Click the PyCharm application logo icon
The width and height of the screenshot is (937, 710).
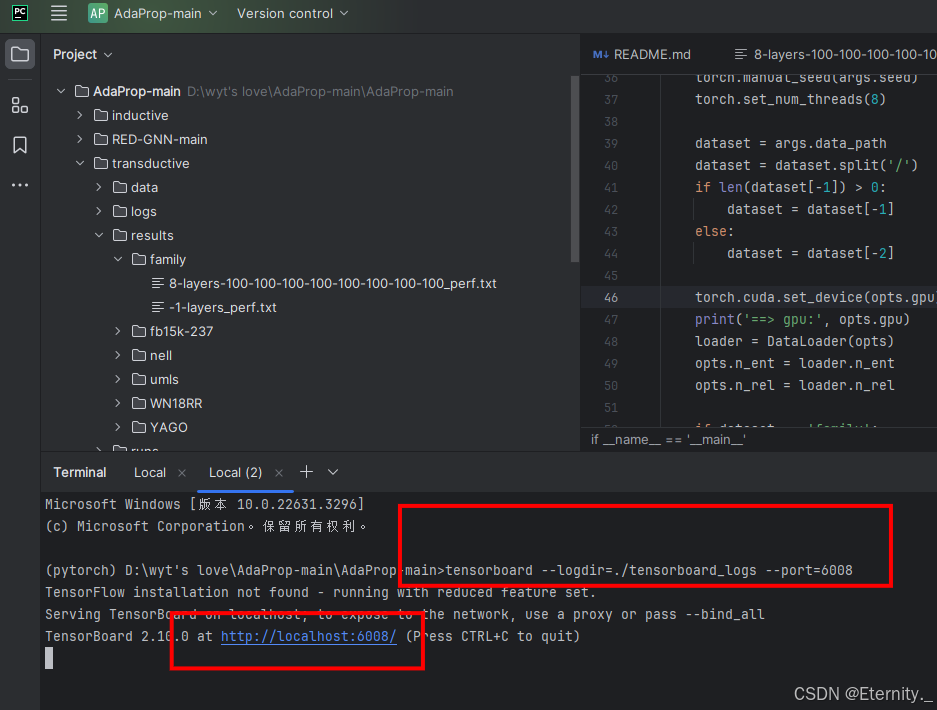pyautogui.click(x=20, y=13)
